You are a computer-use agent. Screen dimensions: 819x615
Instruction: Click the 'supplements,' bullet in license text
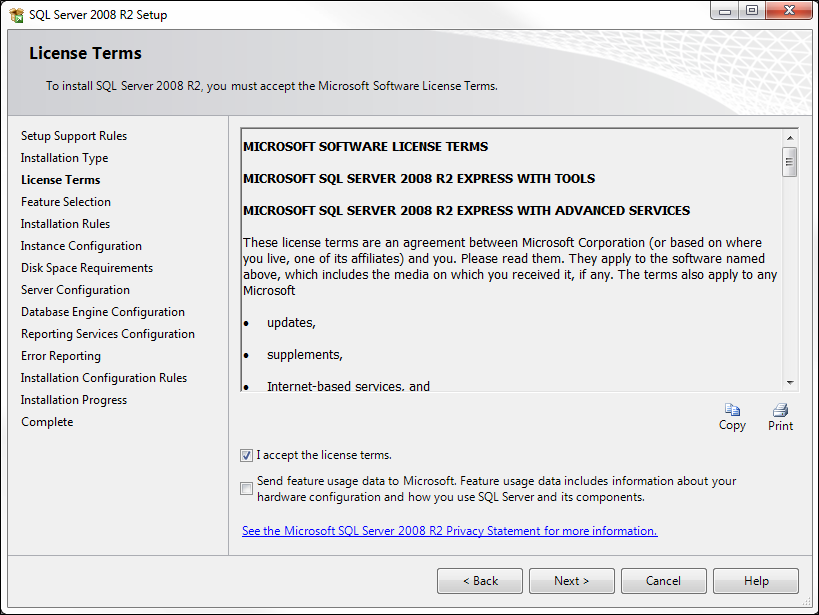[x=305, y=355]
